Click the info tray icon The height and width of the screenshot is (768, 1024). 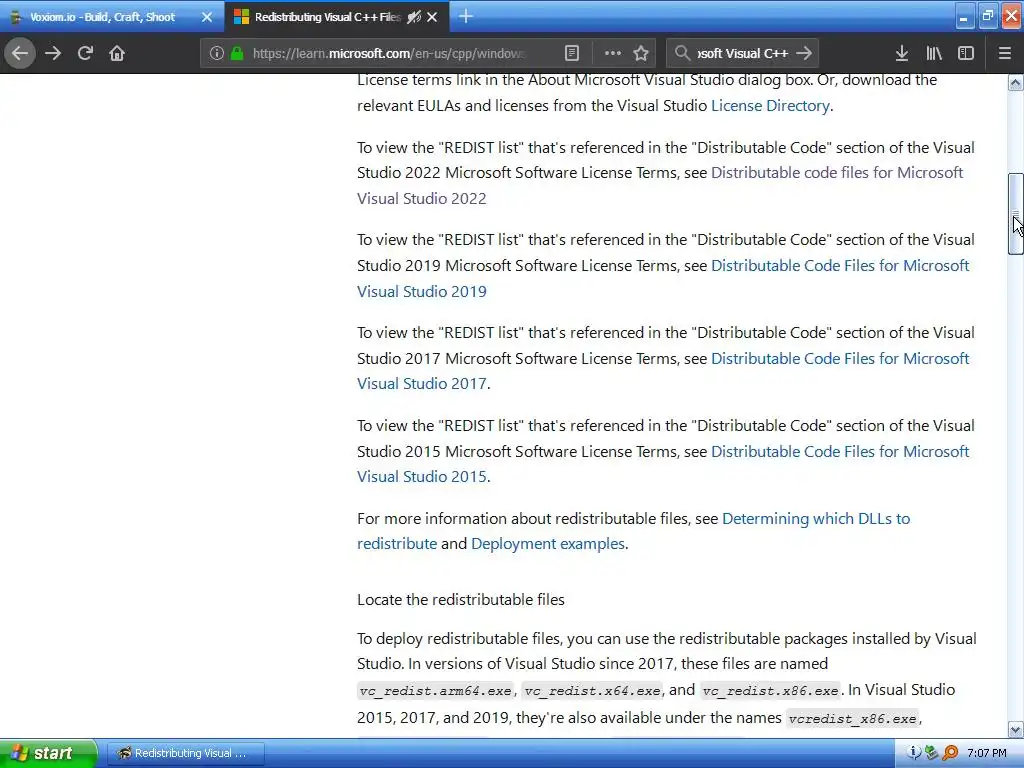(914, 753)
